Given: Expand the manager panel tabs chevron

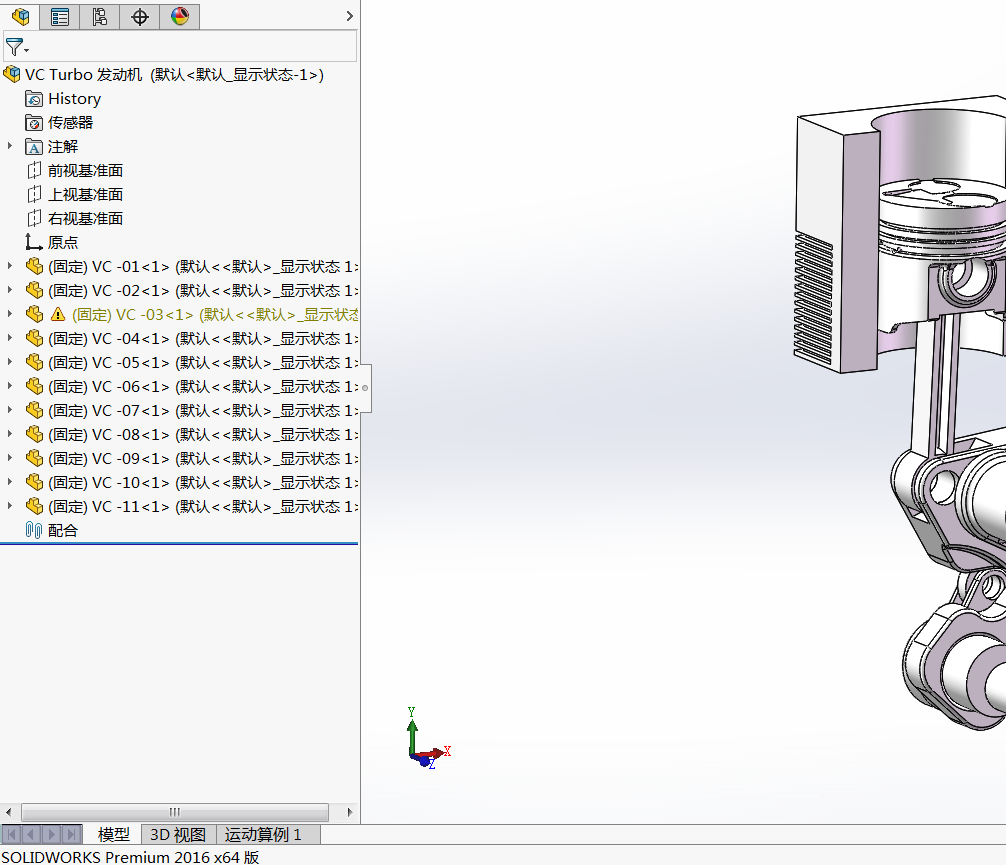Looking at the screenshot, I should pyautogui.click(x=349, y=16).
